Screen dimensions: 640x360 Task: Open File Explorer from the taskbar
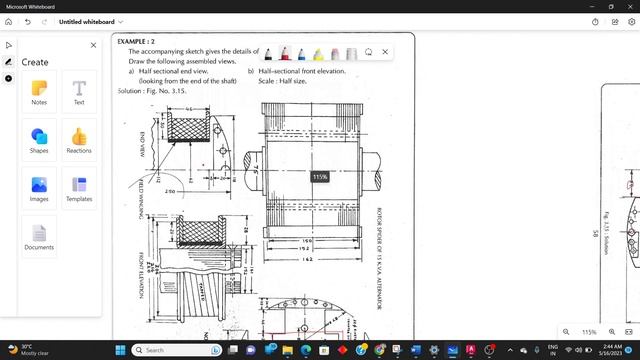(287, 350)
